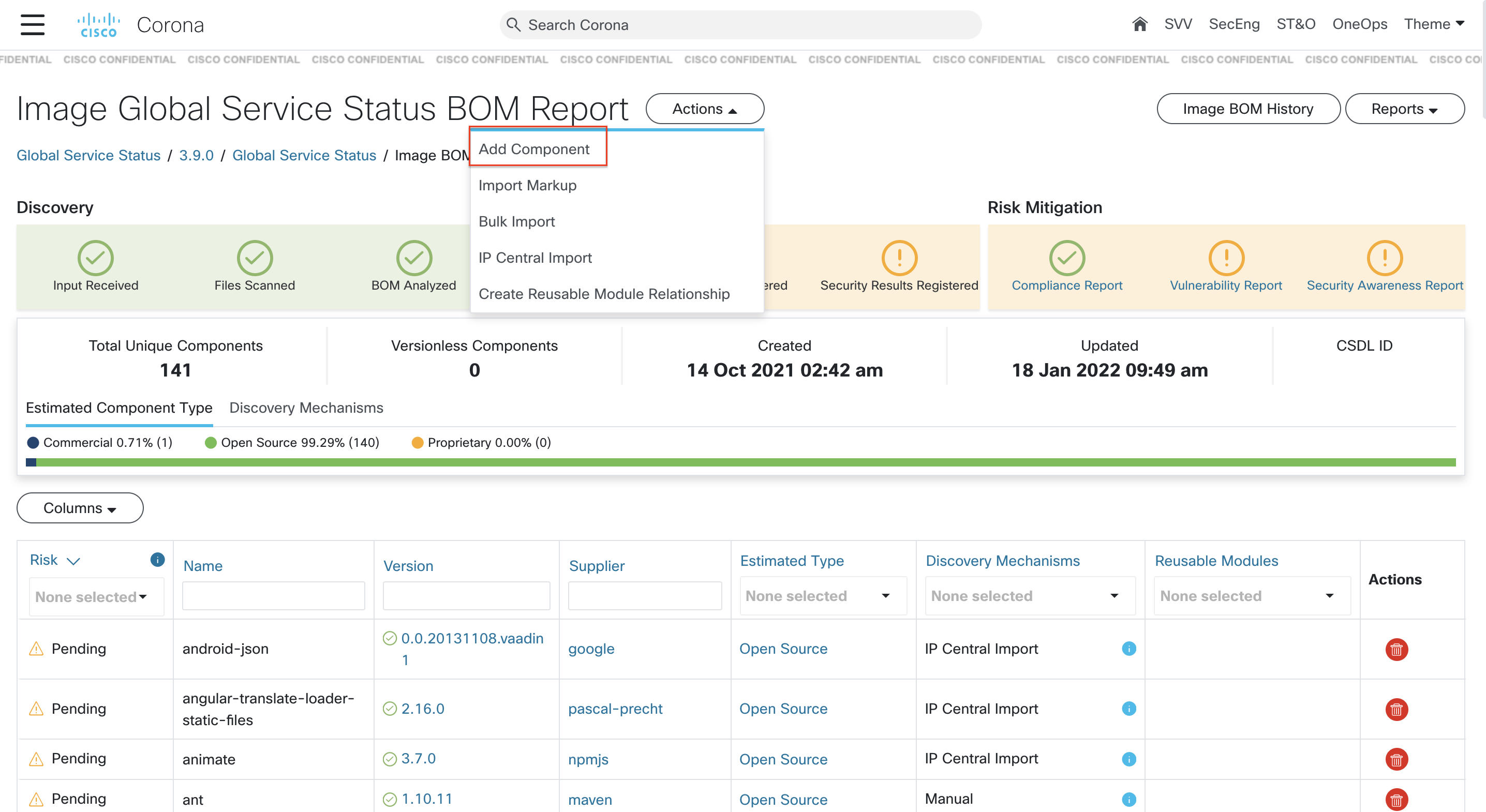The height and width of the screenshot is (812, 1486).
Task: Collapse the Actions dropdown button
Action: (705, 109)
